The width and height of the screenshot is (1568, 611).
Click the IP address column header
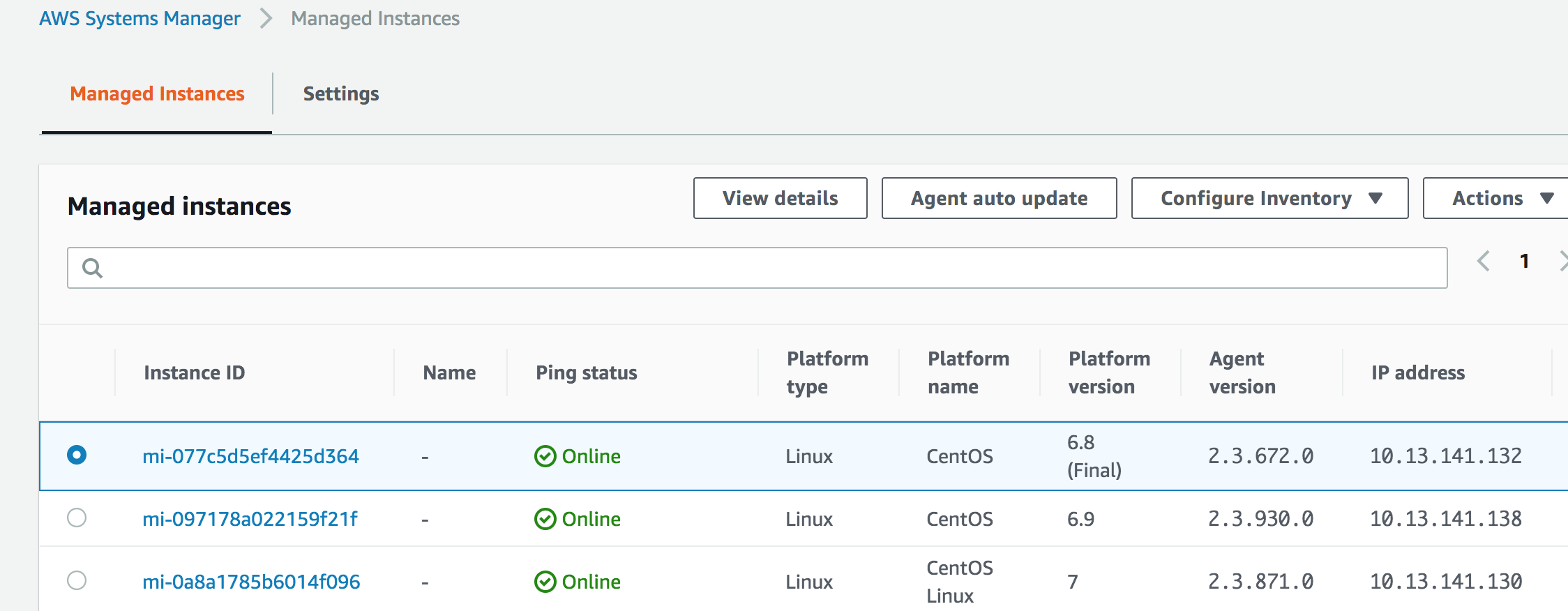coord(1418,372)
